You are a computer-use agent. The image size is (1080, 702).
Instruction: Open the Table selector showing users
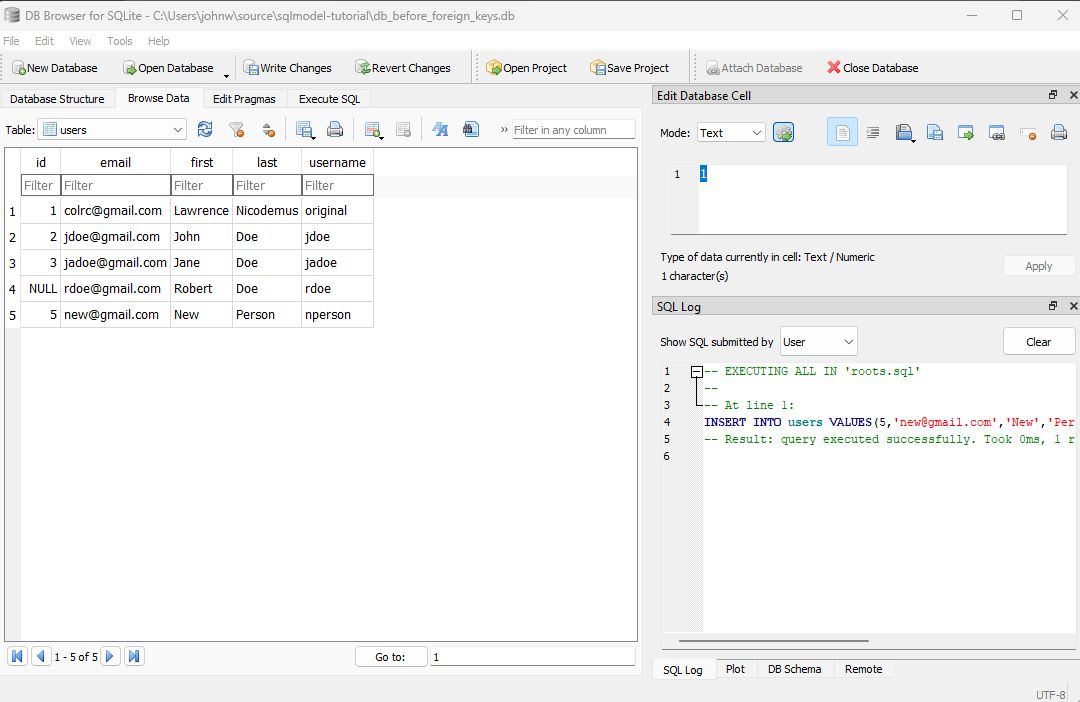pos(112,129)
